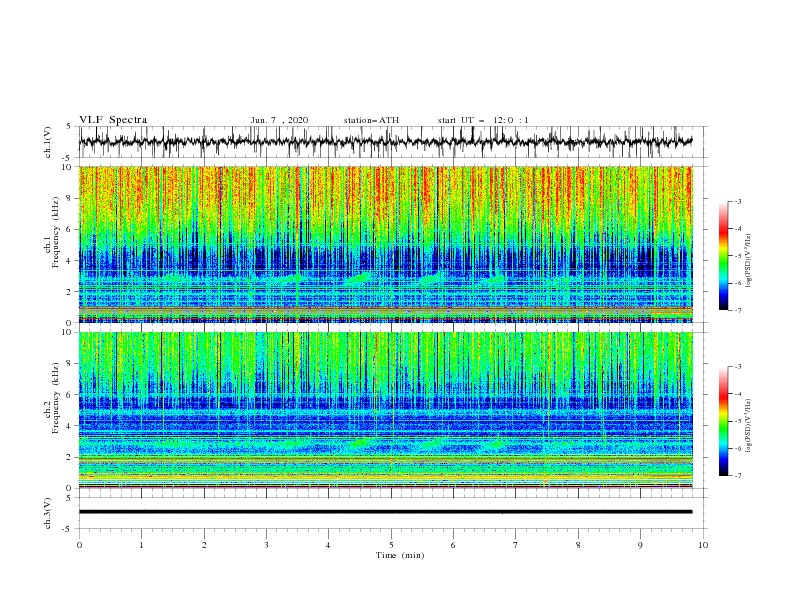Click the "10" tick on the time axis

tap(703, 545)
